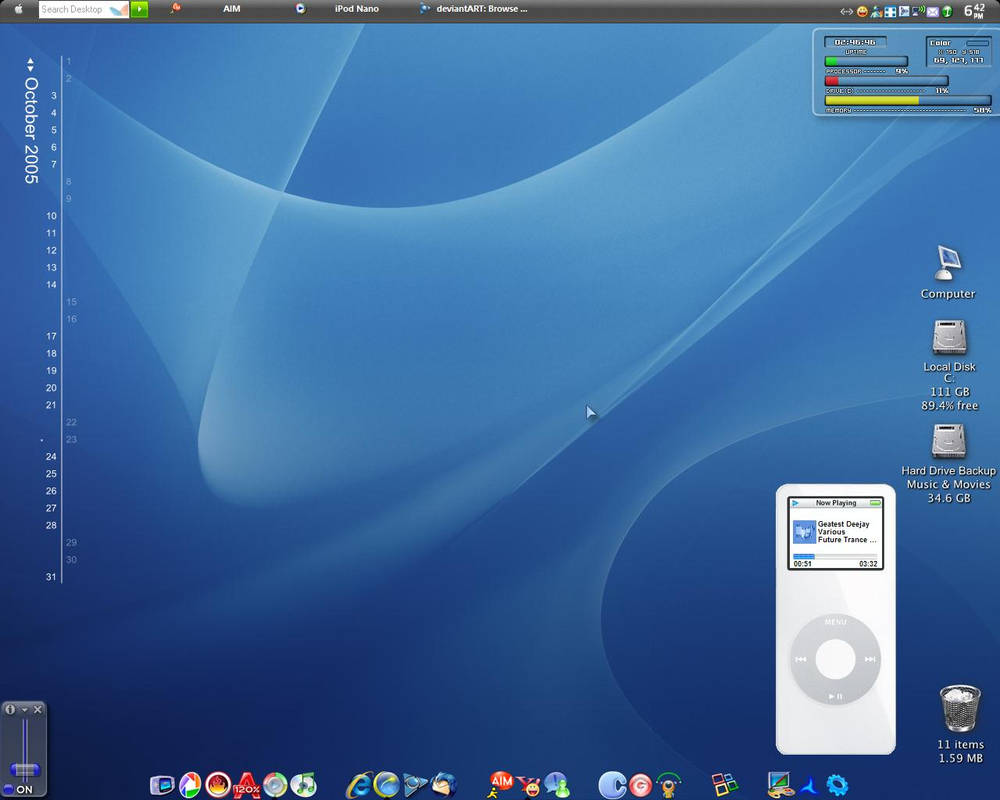
Task: Click the iPod center select button
Action: tap(835, 659)
